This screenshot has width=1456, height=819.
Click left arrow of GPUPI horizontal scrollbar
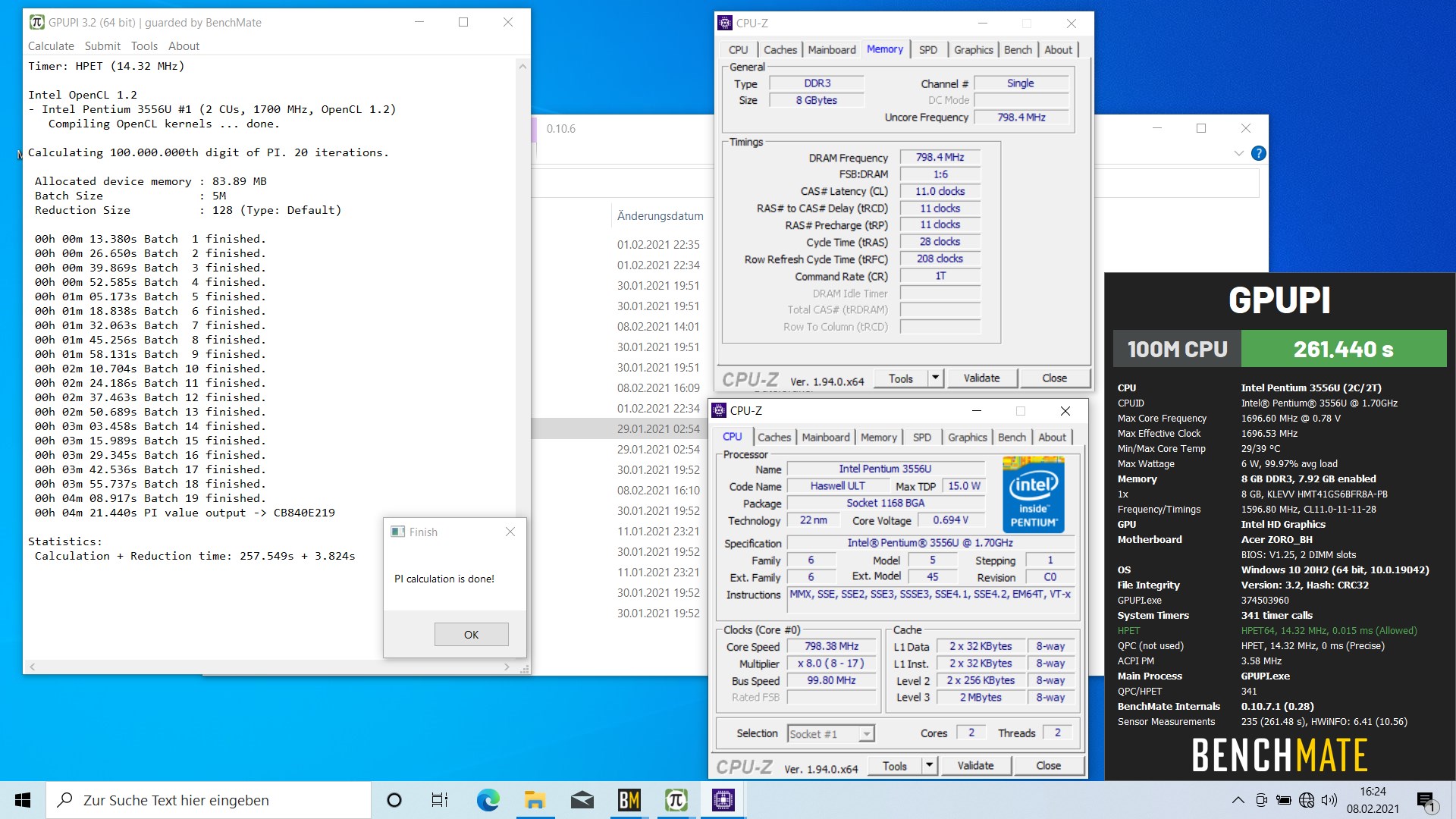point(32,667)
